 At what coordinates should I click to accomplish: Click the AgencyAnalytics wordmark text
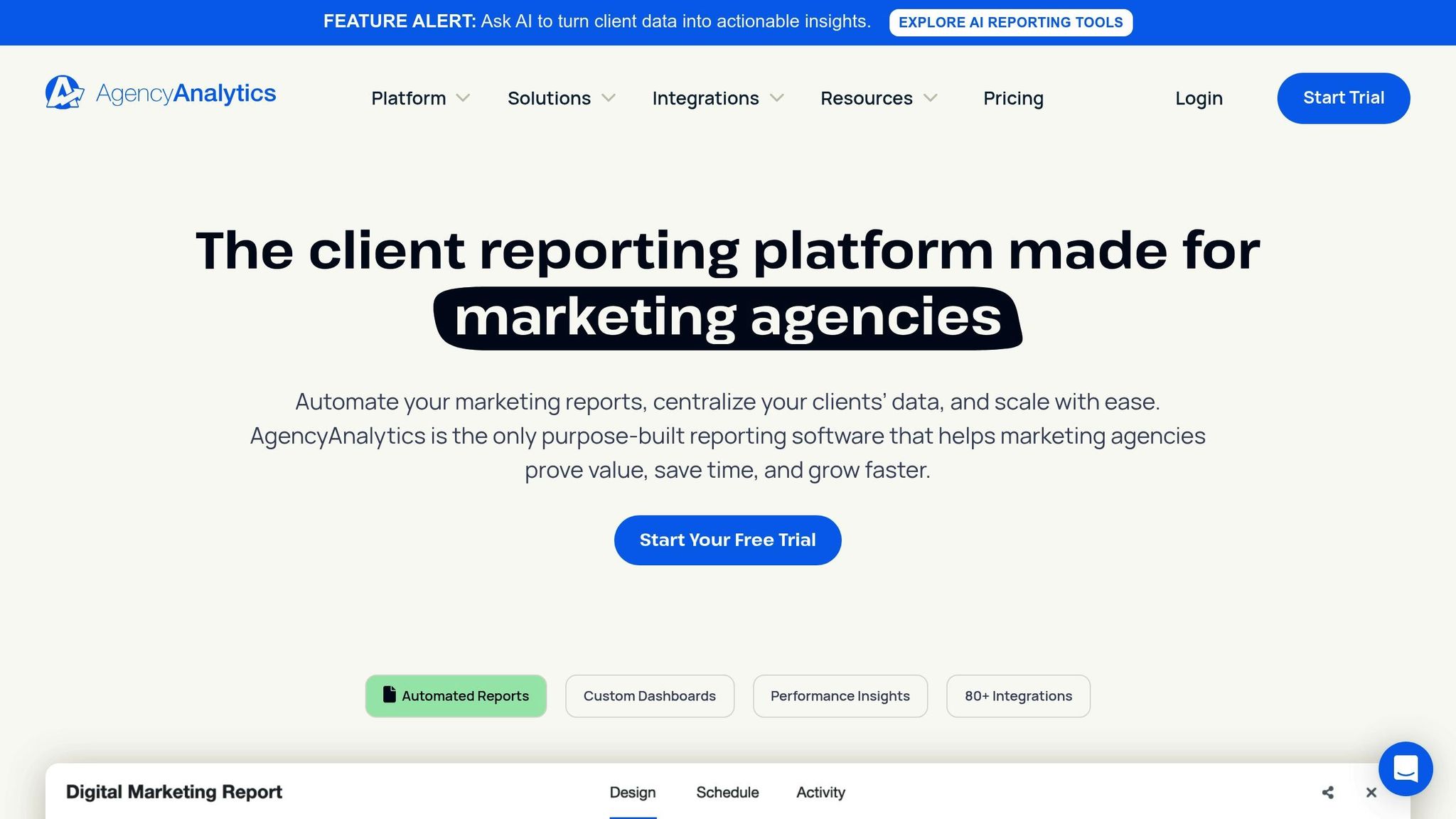(x=186, y=93)
